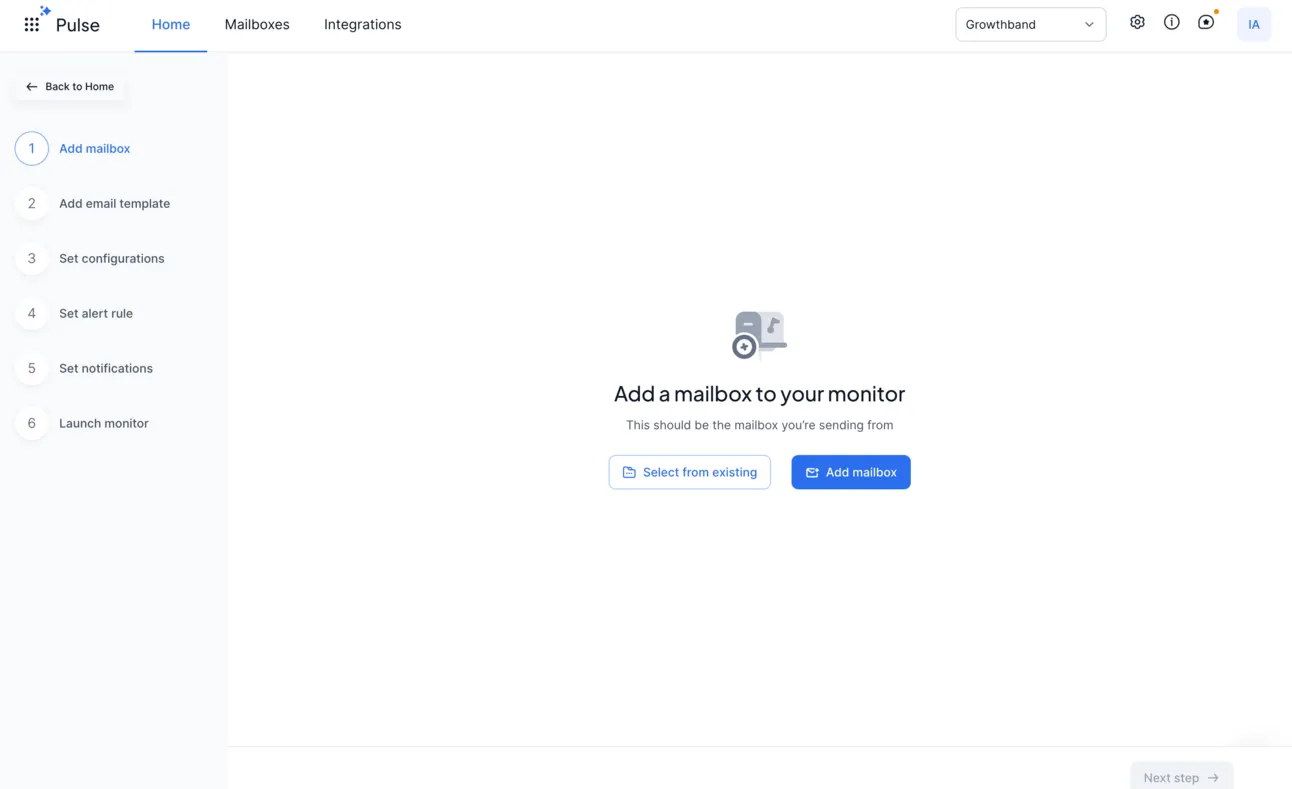Click the "Add a mailbox to your monitor" heading
This screenshot has width=1292, height=789.
759,394
